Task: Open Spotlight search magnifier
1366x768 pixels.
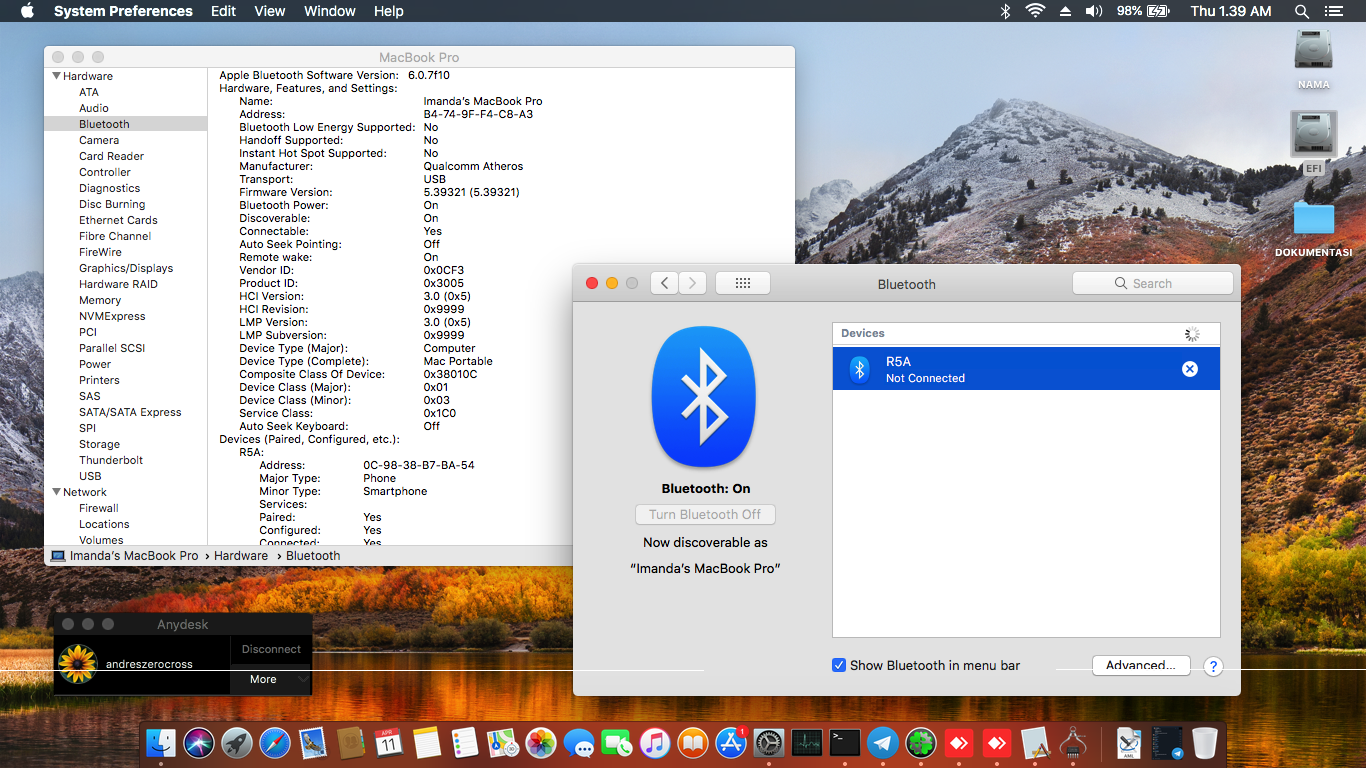Action: click(1302, 11)
